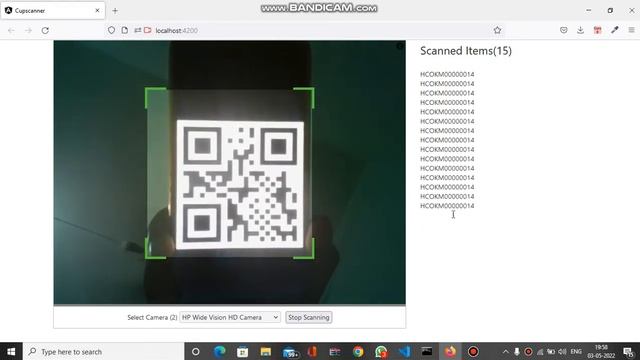Open the site permissions icon in address bar
The image size is (640, 360).
coord(138,30)
